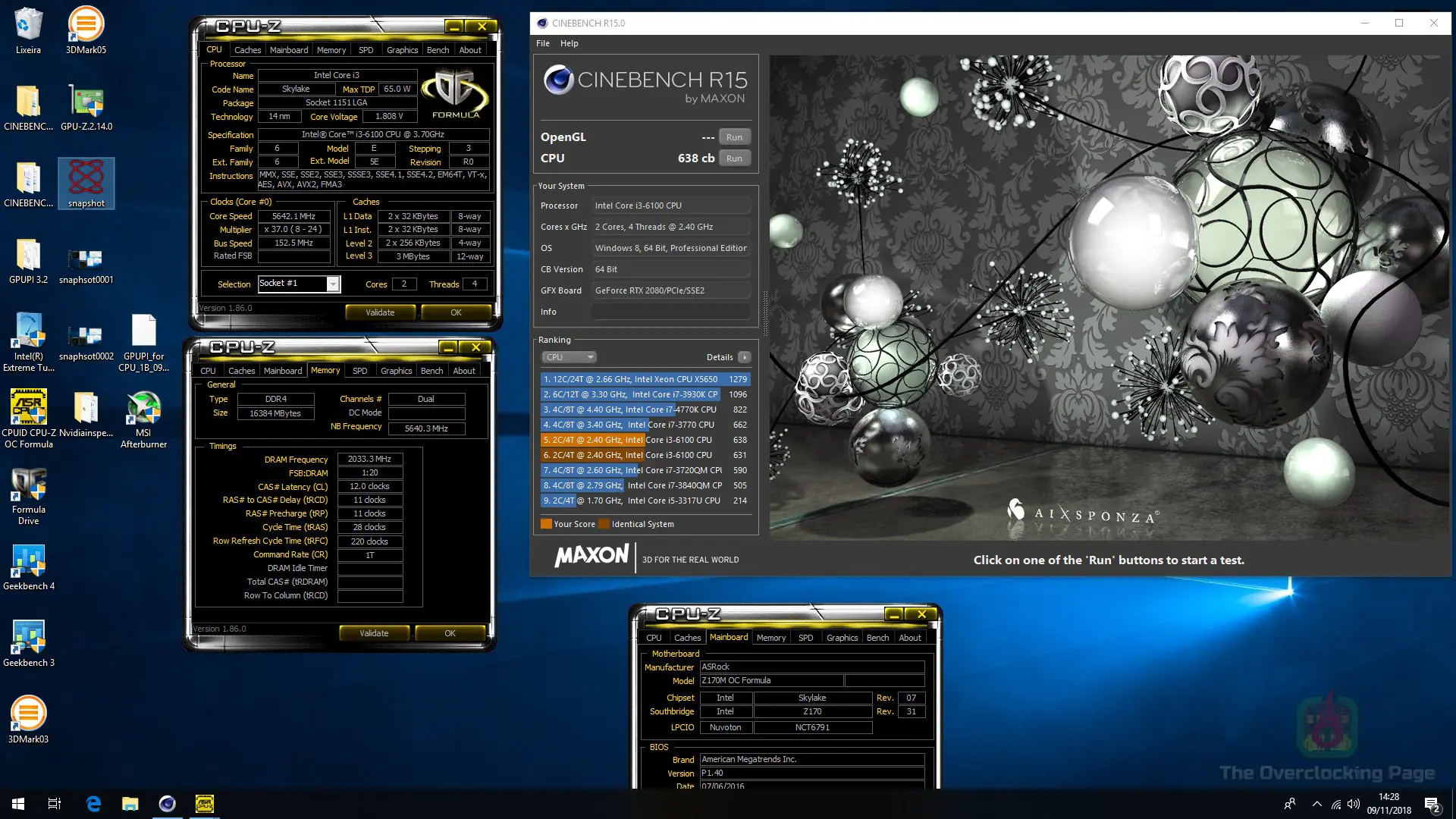This screenshot has height=819, width=1456.
Task: Click OK in top CPU-Z window
Action: click(456, 312)
